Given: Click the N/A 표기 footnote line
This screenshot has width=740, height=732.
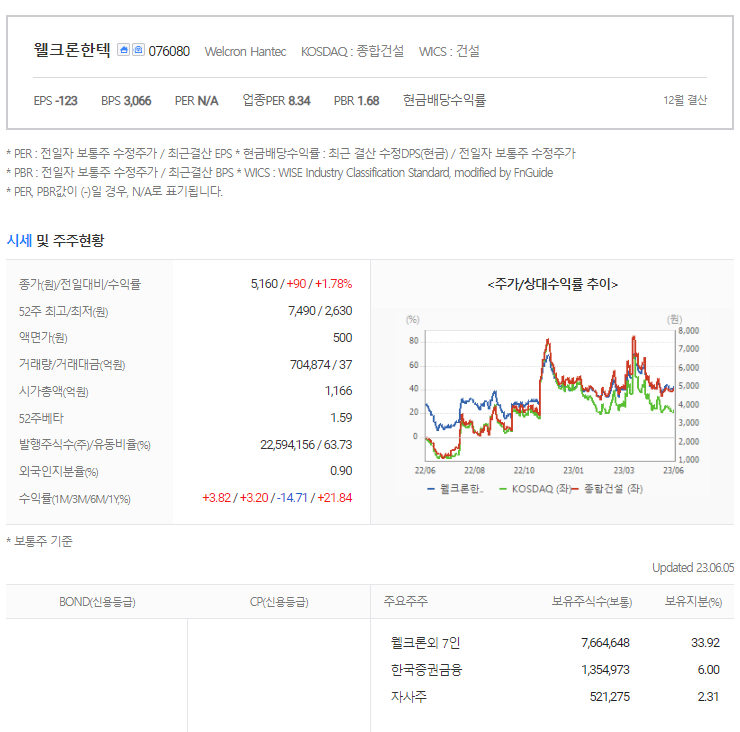Looking at the screenshot, I should point(114,191).
